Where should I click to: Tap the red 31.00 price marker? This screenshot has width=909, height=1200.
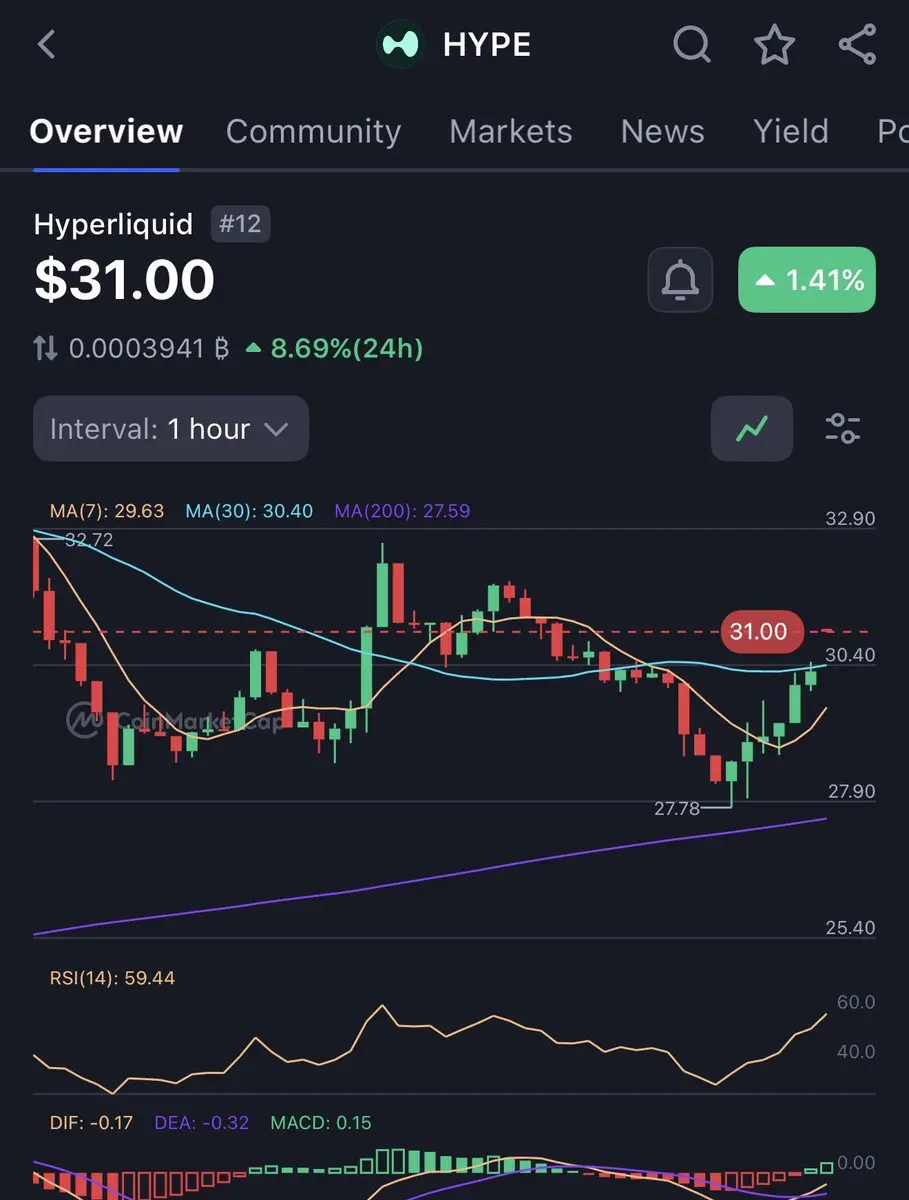pos(760,632)
